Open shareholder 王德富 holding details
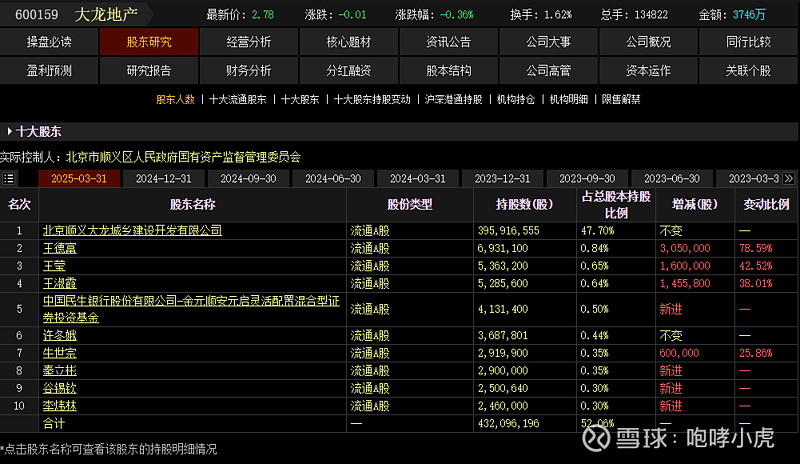Viewport: 800px width, 464px height. (60, 249)
